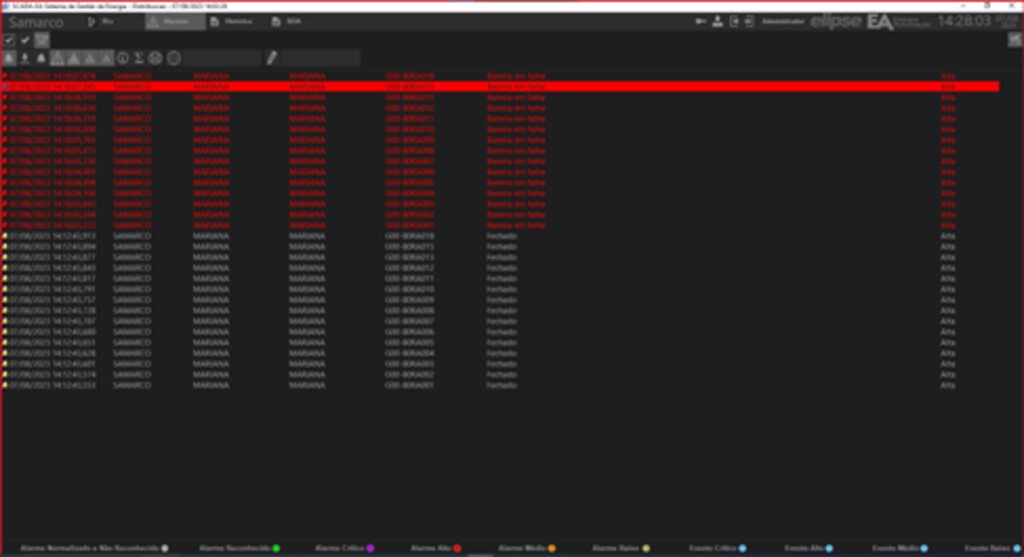1024x557 pixels.
Task: Select the red highlighted alarm row
Action: coord(500,87)
